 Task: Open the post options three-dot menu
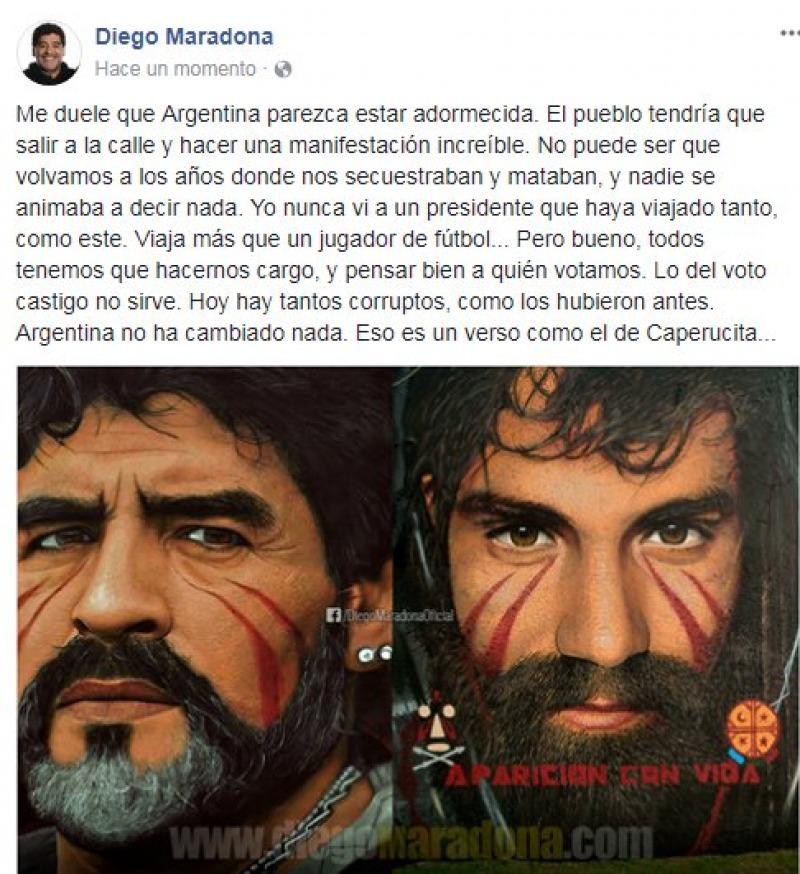789,34
